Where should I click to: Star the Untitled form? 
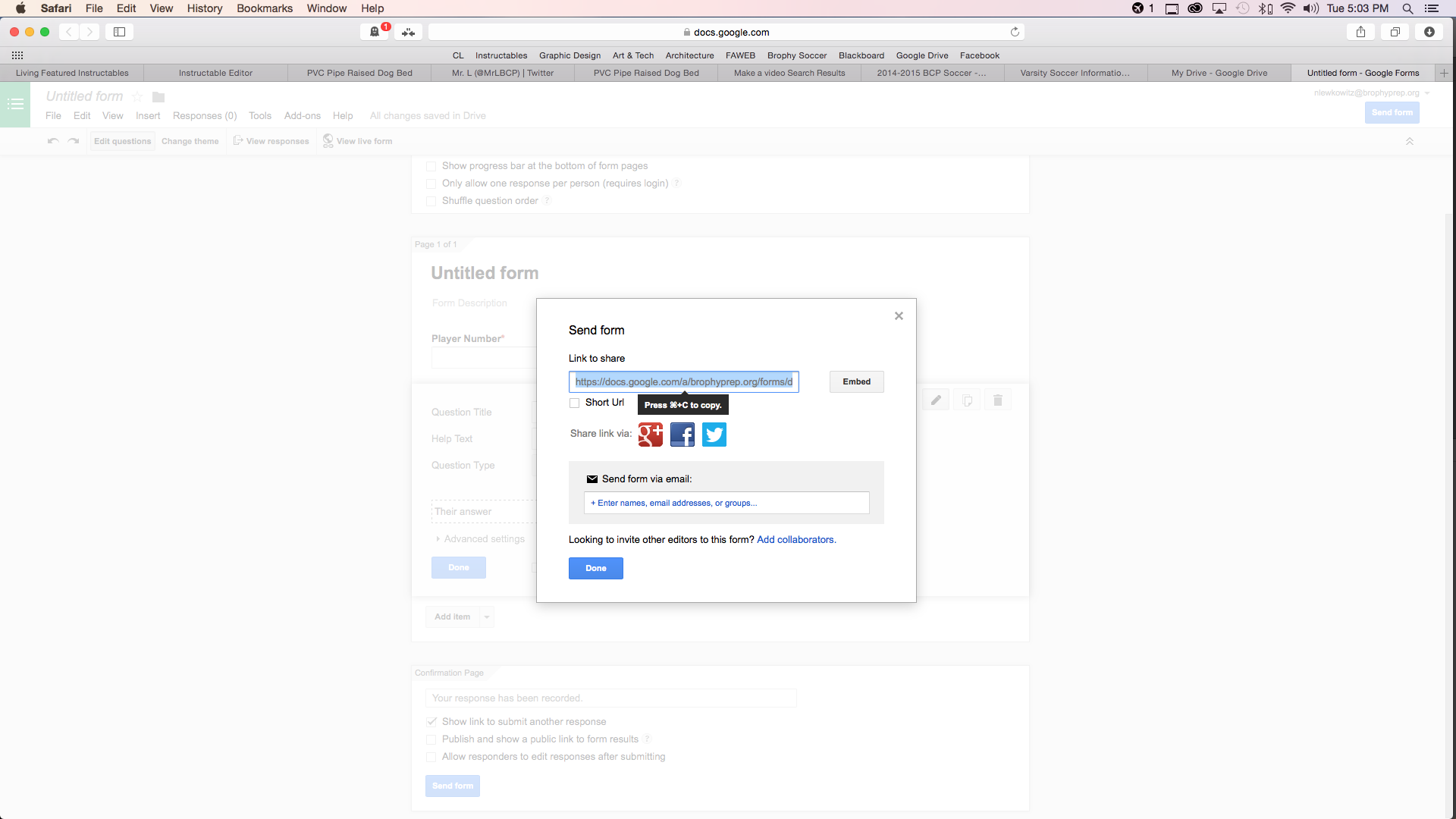click(x=137, y=96)
